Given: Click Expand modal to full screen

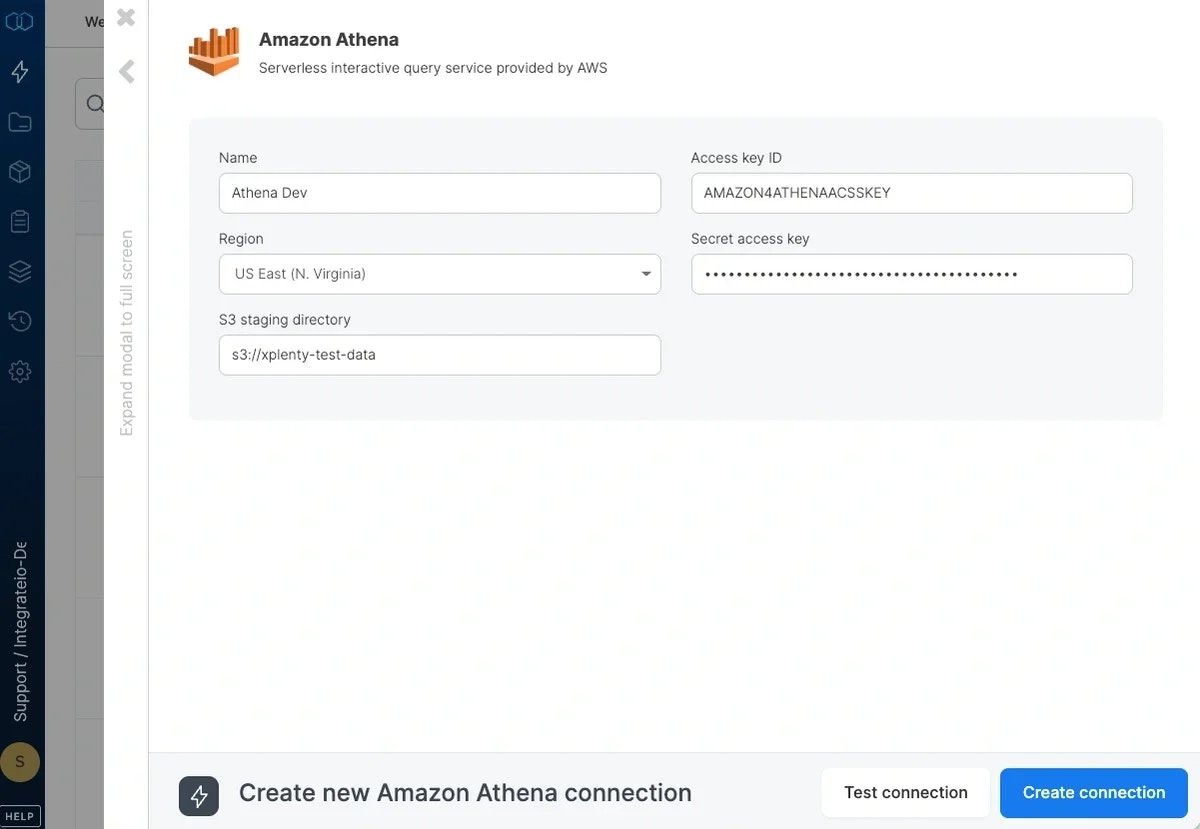Looking at the screenshot, I should (x=125, y=330).
